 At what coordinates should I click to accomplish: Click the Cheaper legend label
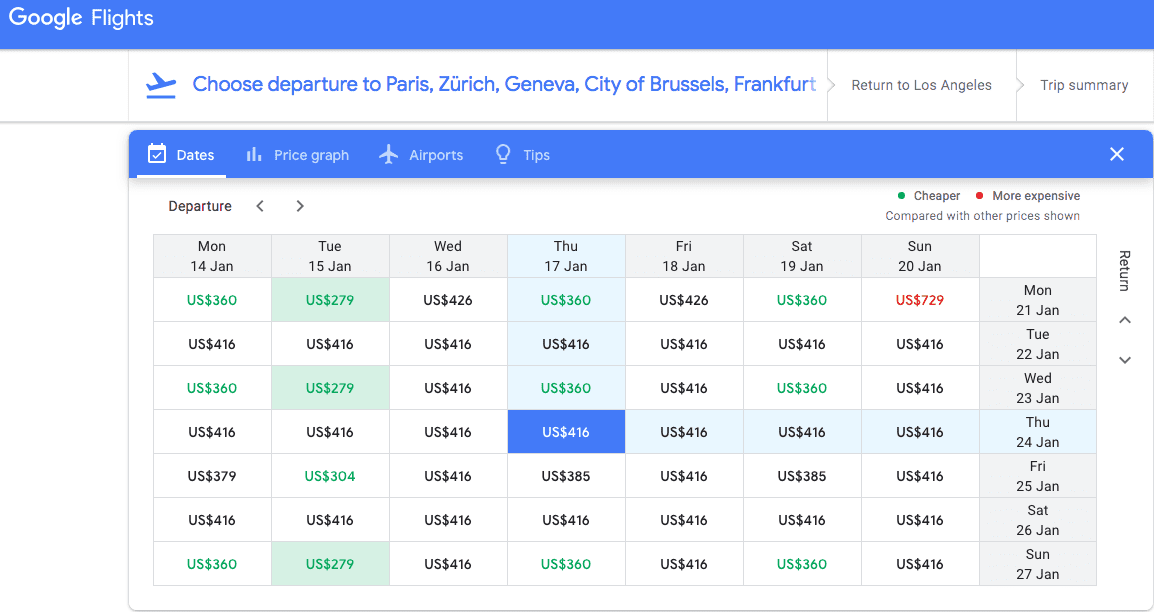click(936, 196)
